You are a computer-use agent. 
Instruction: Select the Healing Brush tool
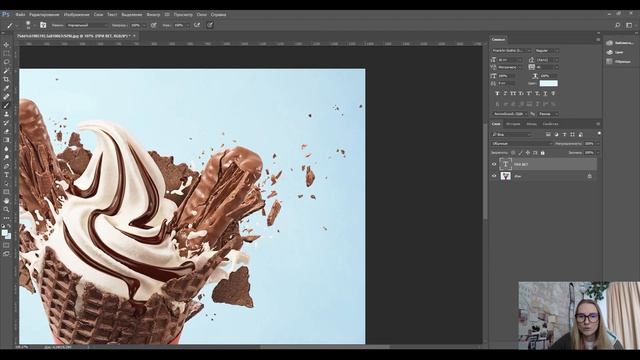6,97
